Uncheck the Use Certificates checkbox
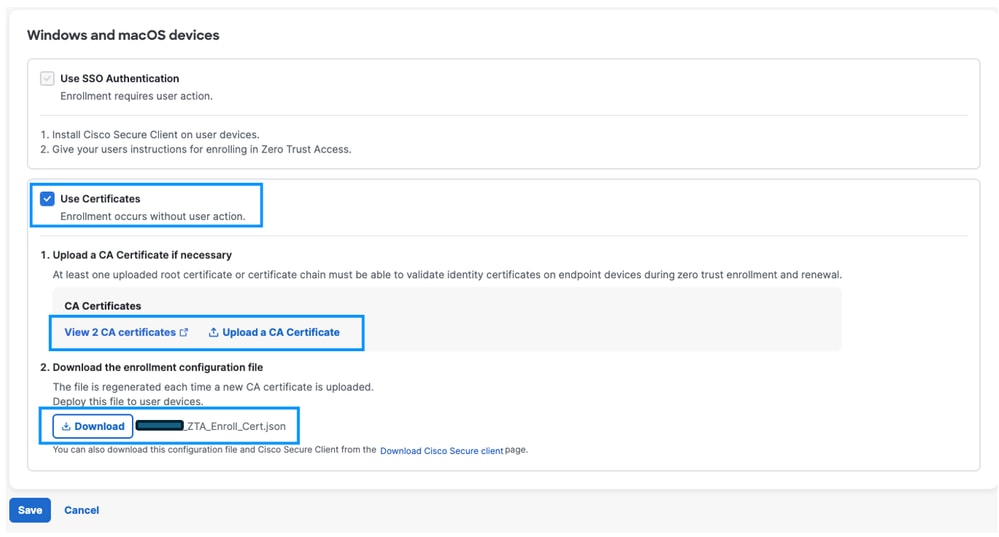Screen dimensions: 999x537 (x=47, y=199)
